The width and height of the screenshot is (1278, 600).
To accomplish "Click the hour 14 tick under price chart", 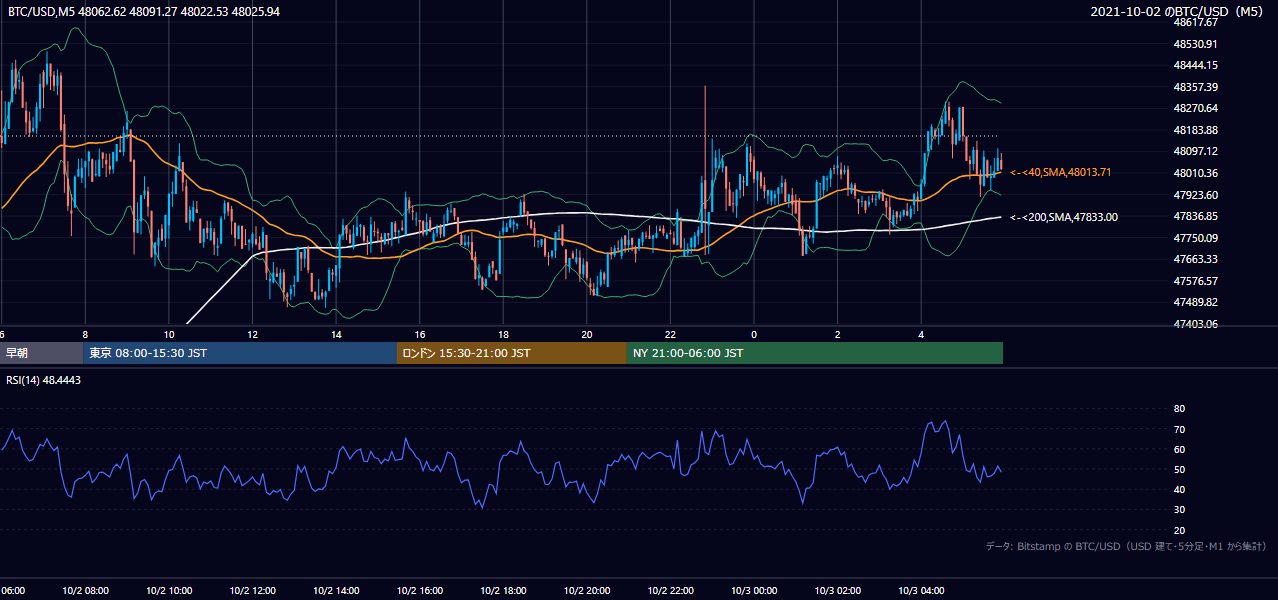I will coord(336,334).
